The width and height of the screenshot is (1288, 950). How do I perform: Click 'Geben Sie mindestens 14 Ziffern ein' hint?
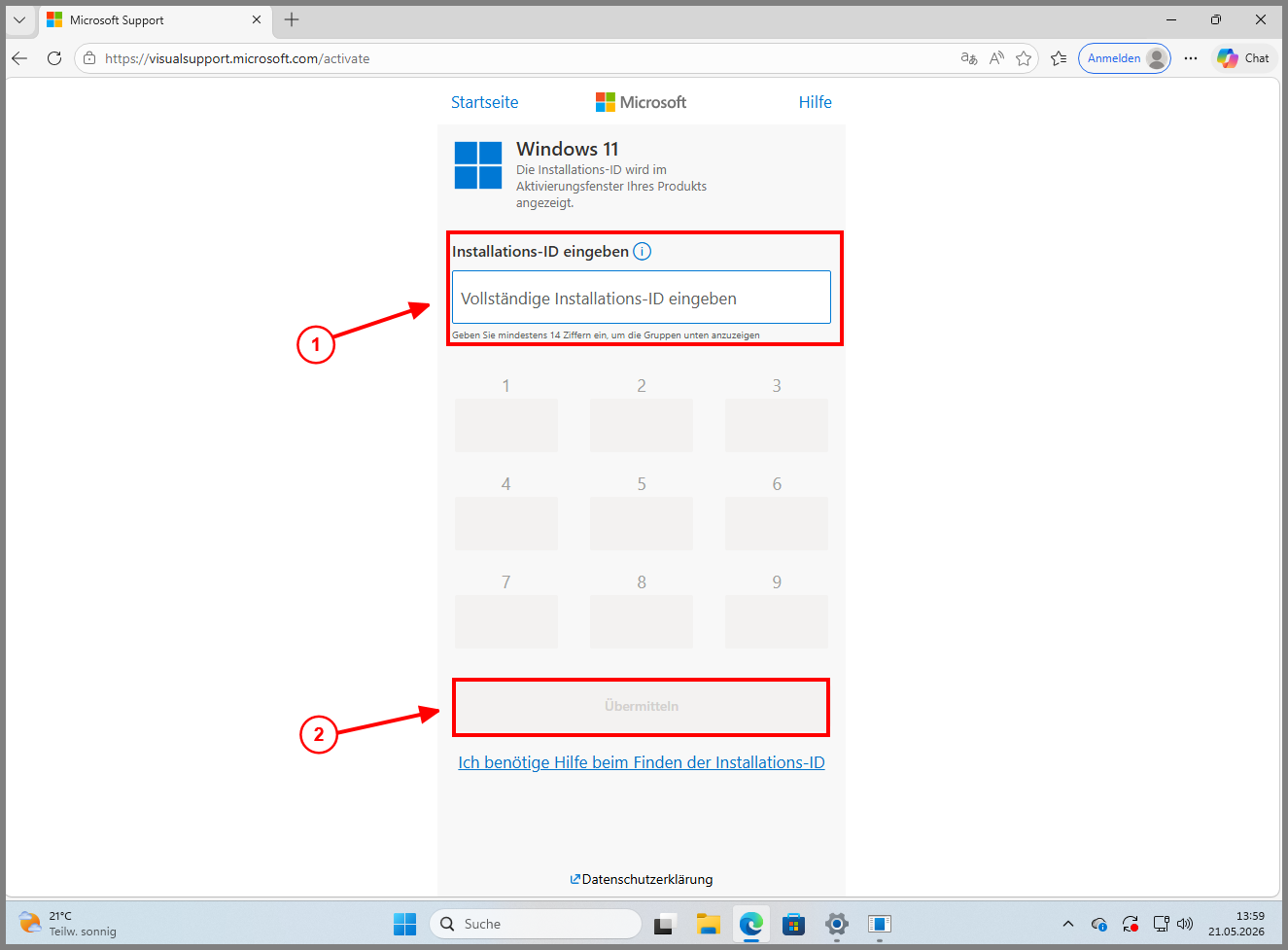[x=606, y=335]
